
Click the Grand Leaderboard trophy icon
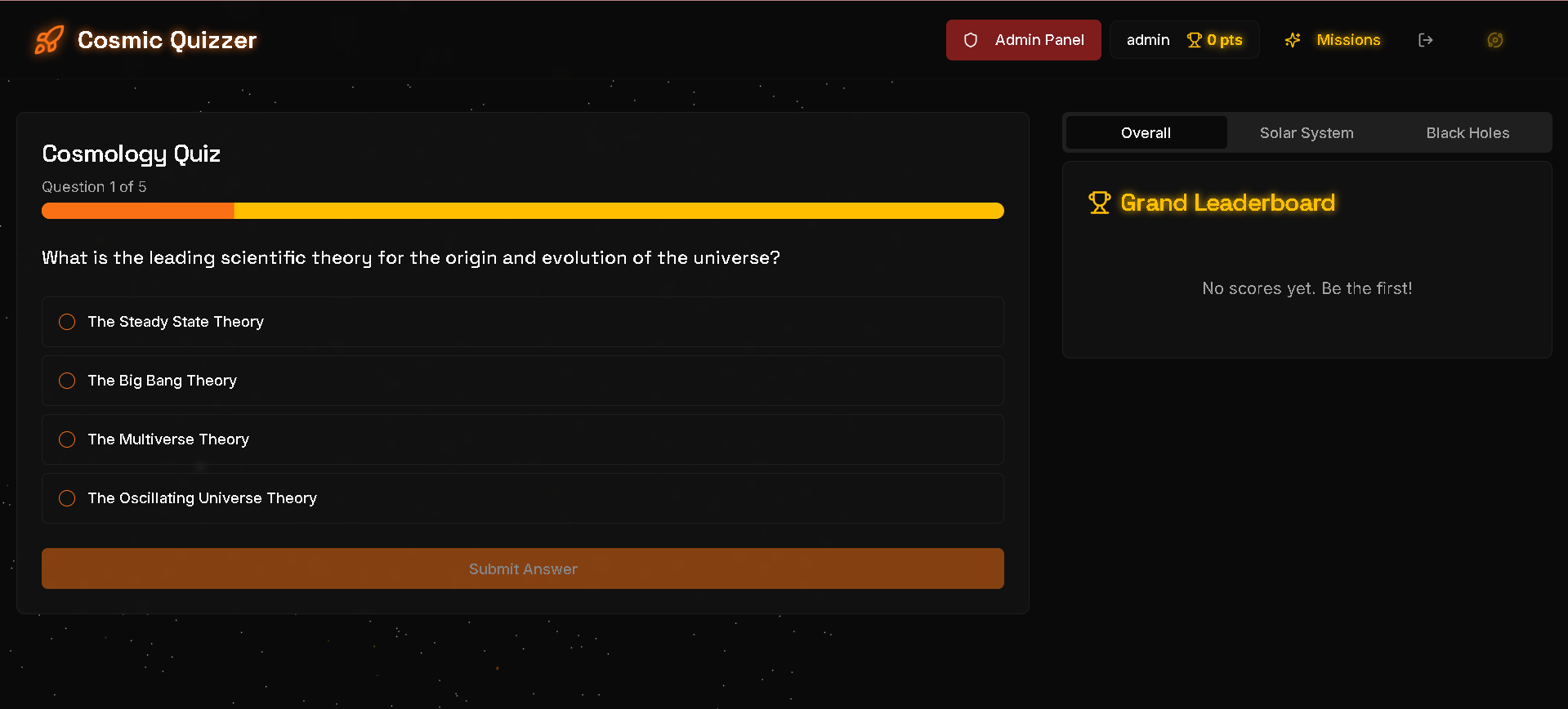(1100, 203)
